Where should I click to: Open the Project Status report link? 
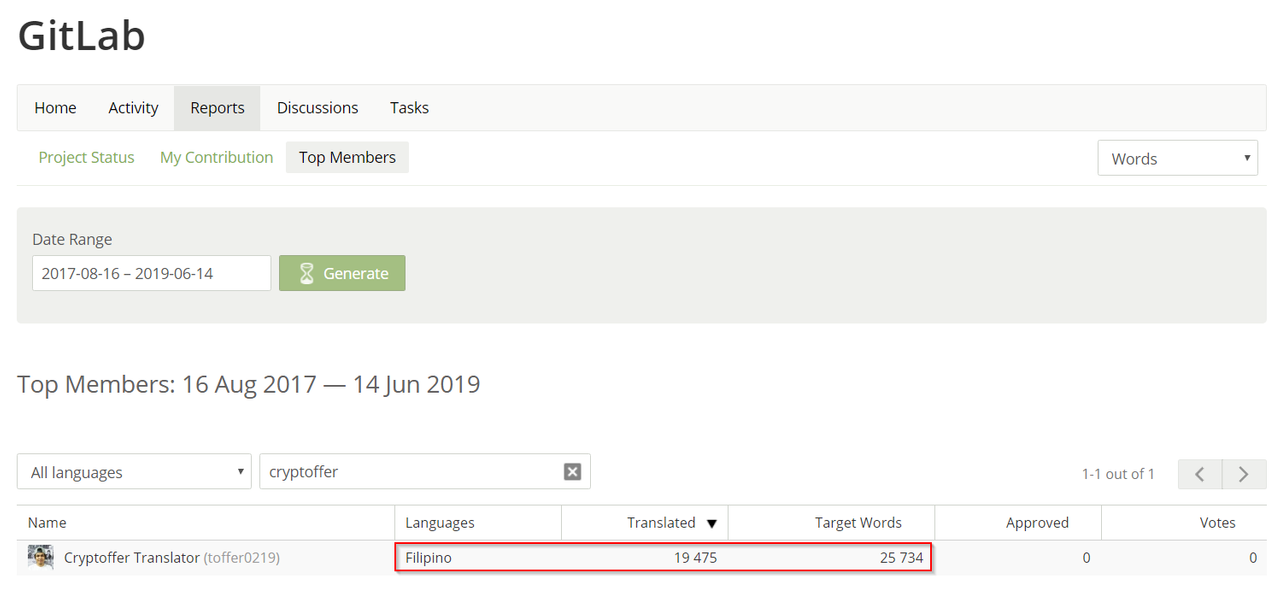tap(86, 157)
